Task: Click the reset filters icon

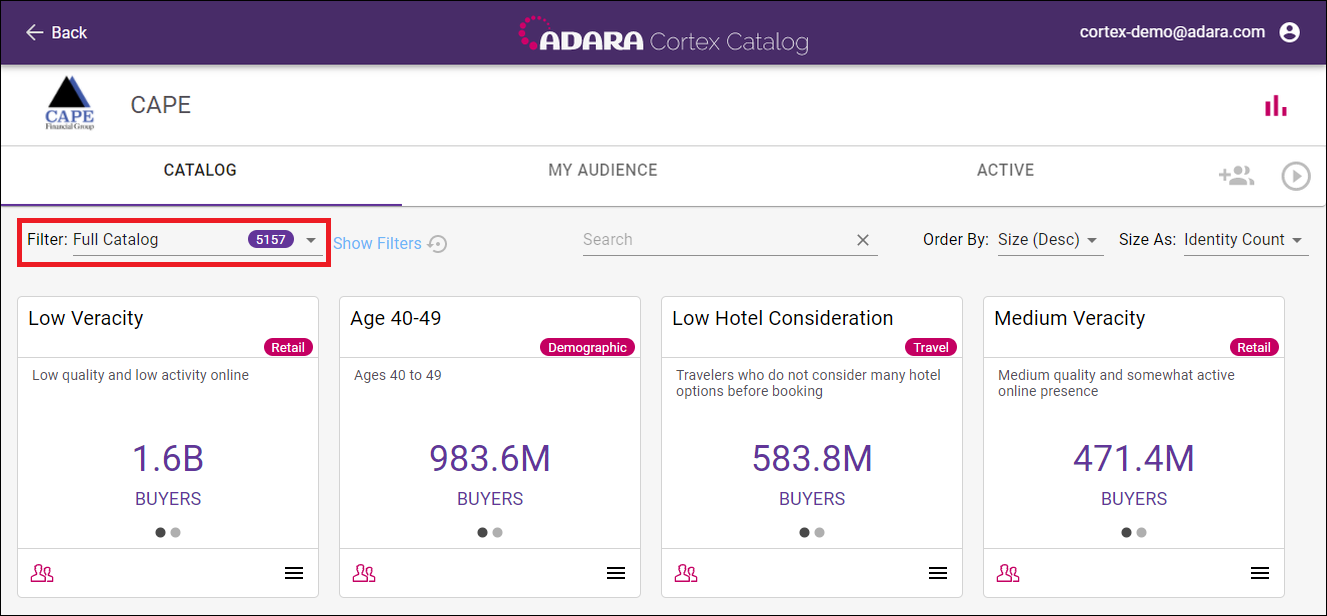Action: point(437,243)
